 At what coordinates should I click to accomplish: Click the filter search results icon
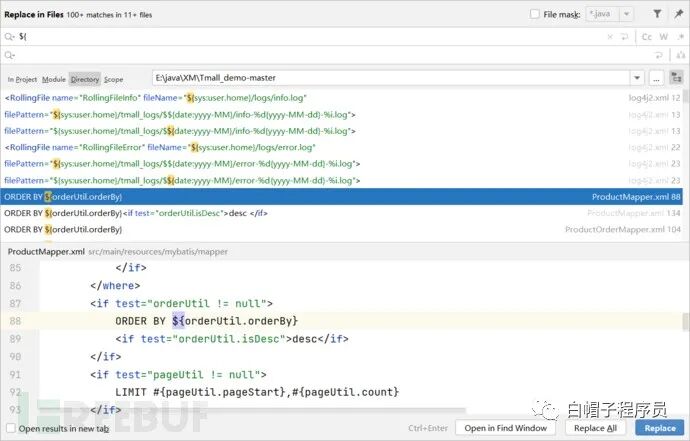[x=657, y=14]
